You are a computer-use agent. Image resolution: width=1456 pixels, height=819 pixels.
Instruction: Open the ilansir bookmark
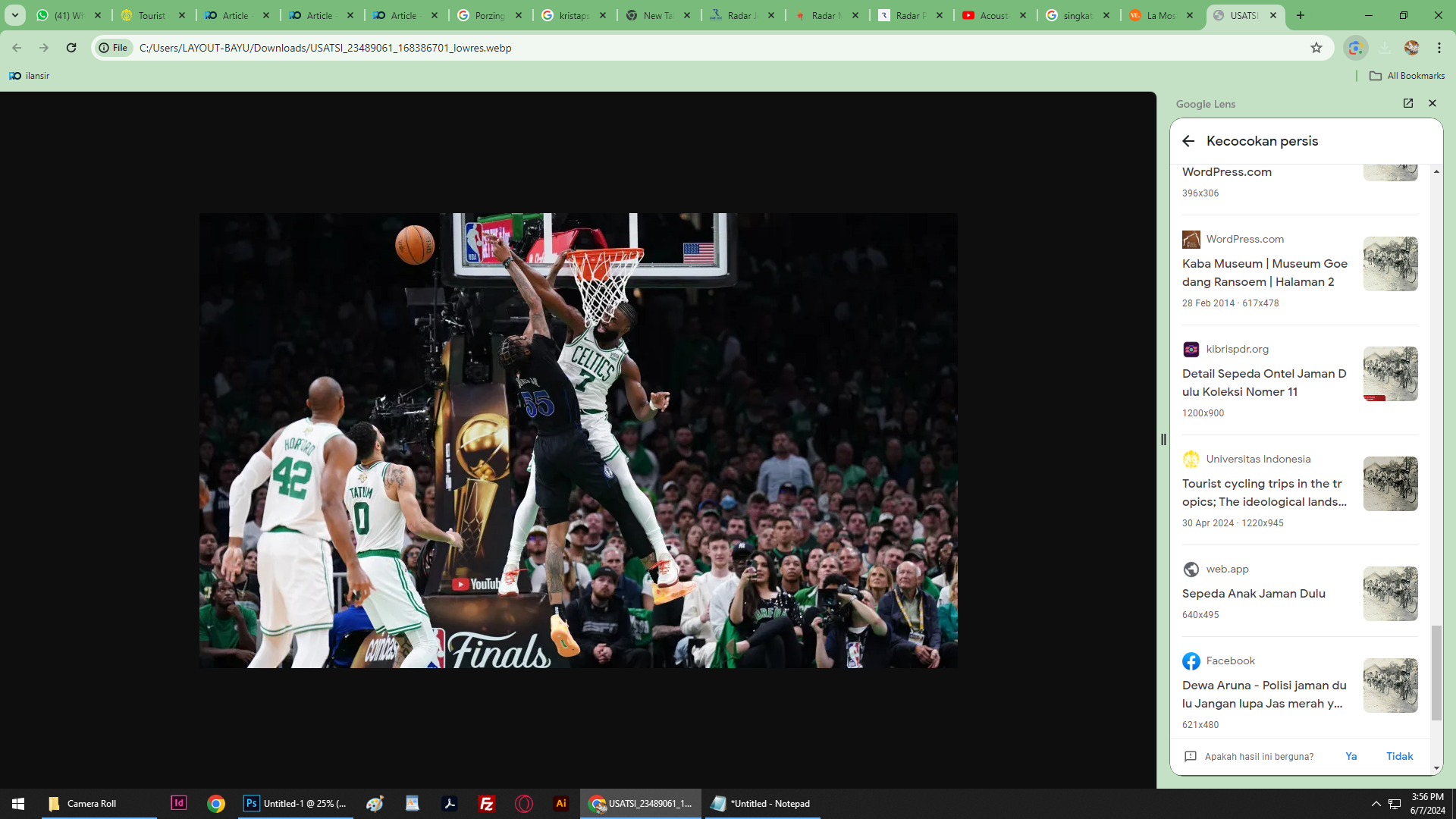pos(30,76)
